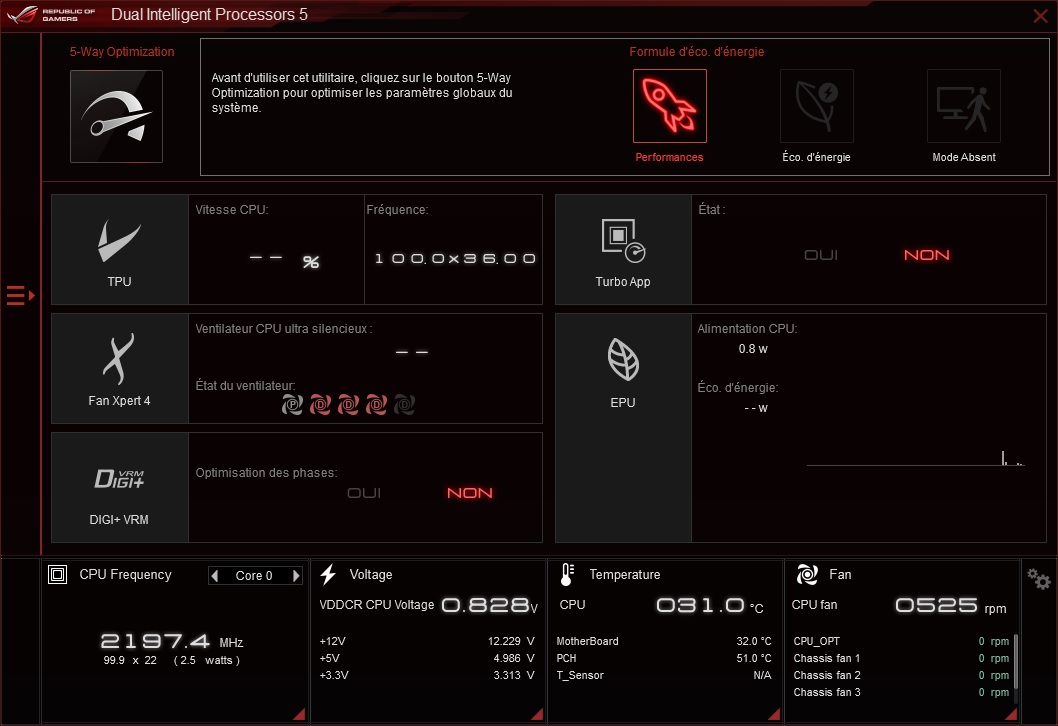
Task: Expand the left side menu panel
Action: pyautogui.click(x=20, y=295)
